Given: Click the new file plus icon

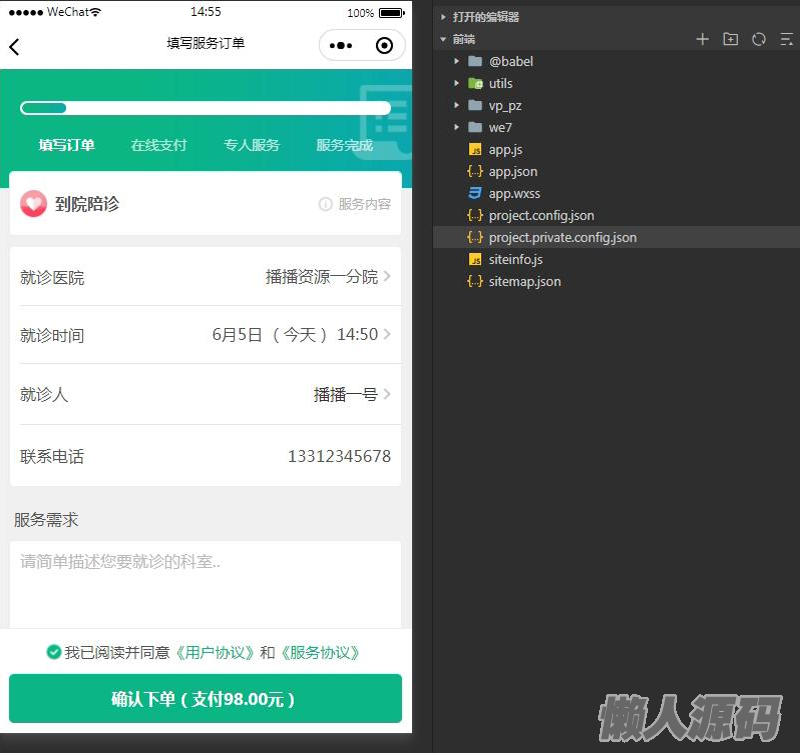Looking at the screenshot, I should (703, 39).
